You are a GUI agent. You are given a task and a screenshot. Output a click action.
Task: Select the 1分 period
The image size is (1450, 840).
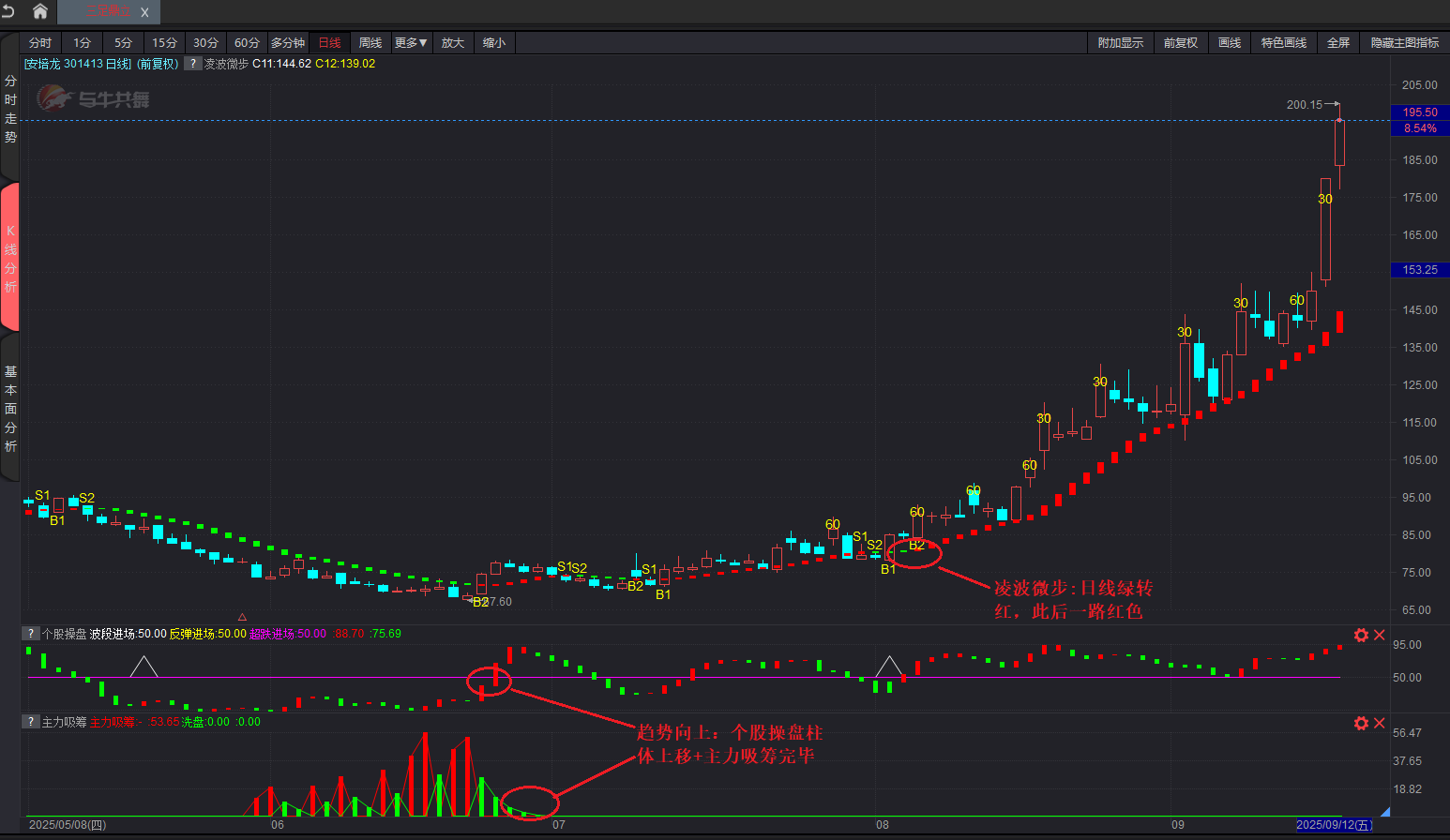coord(83,43)
